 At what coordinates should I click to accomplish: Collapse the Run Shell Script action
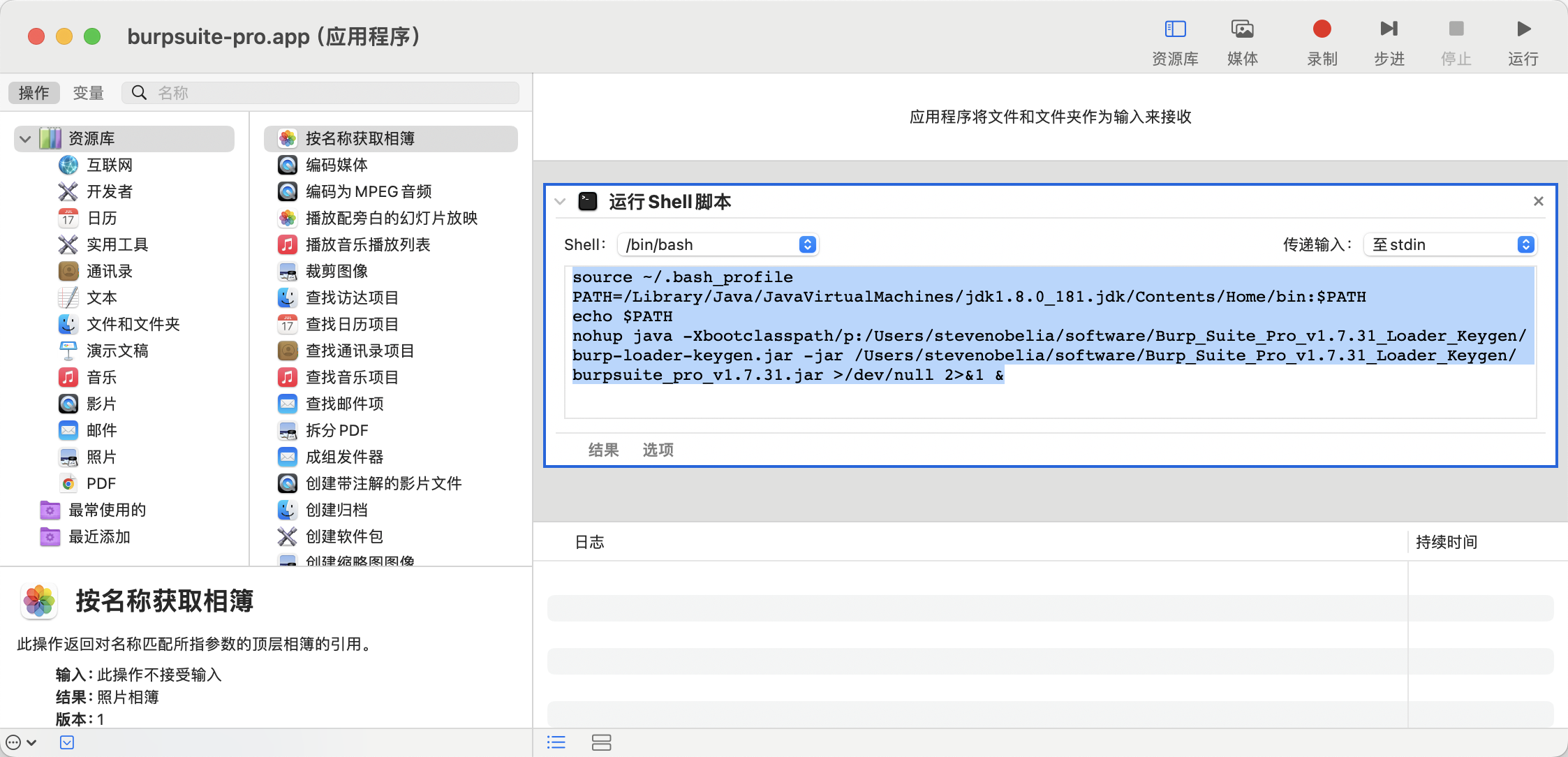(x=560, y=202)
